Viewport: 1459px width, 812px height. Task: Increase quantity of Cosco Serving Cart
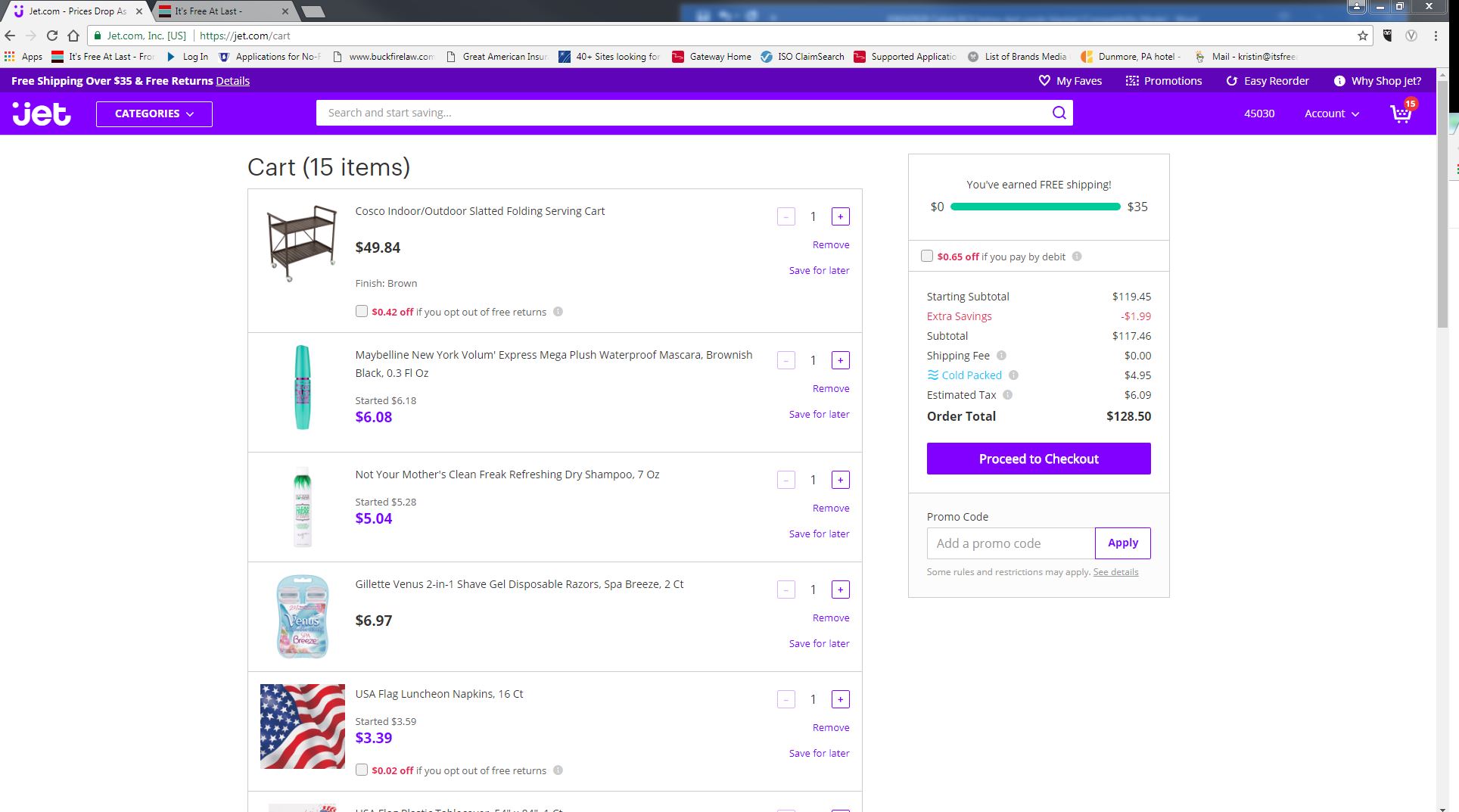[840, 216]
